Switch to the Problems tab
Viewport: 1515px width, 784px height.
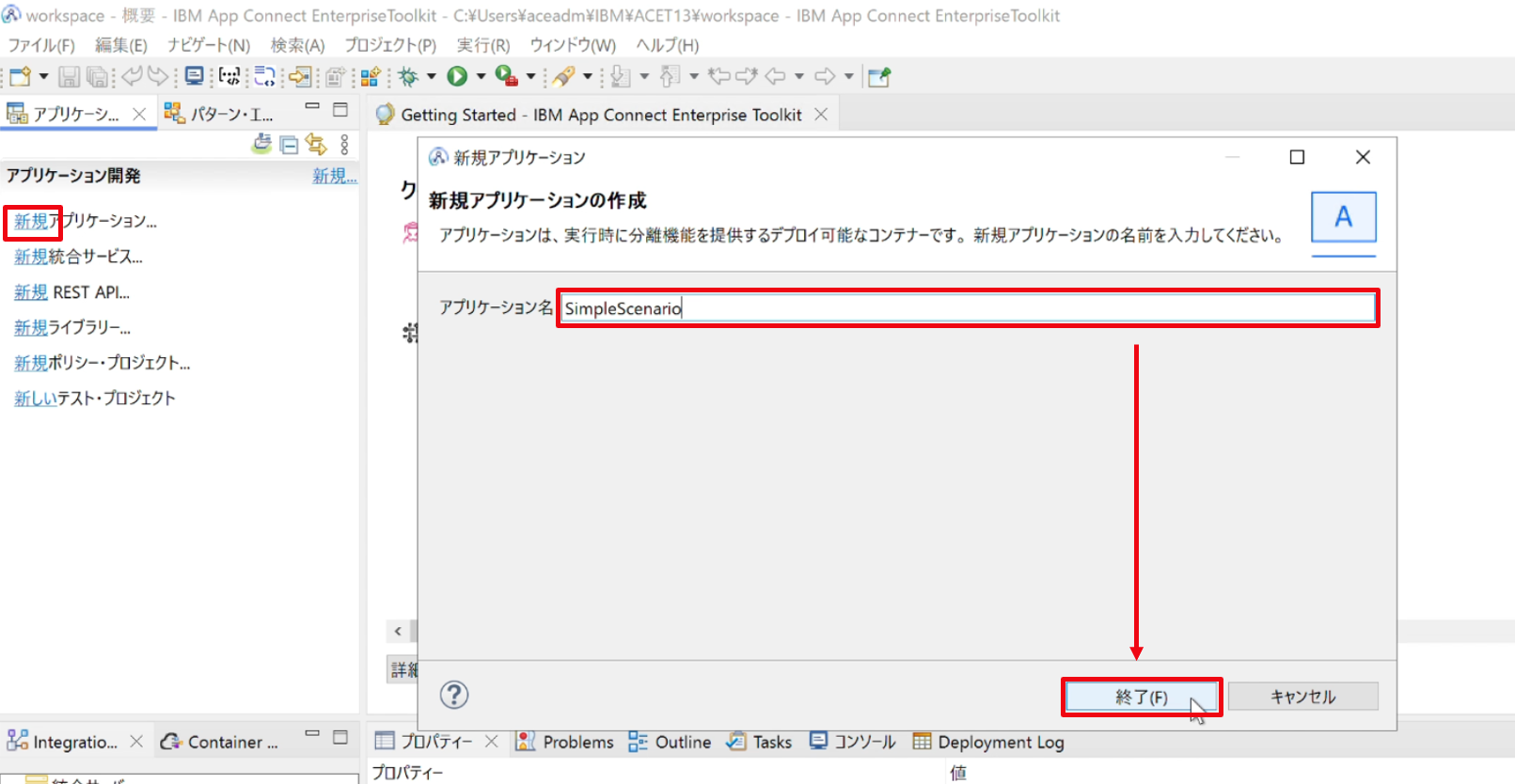565,742
